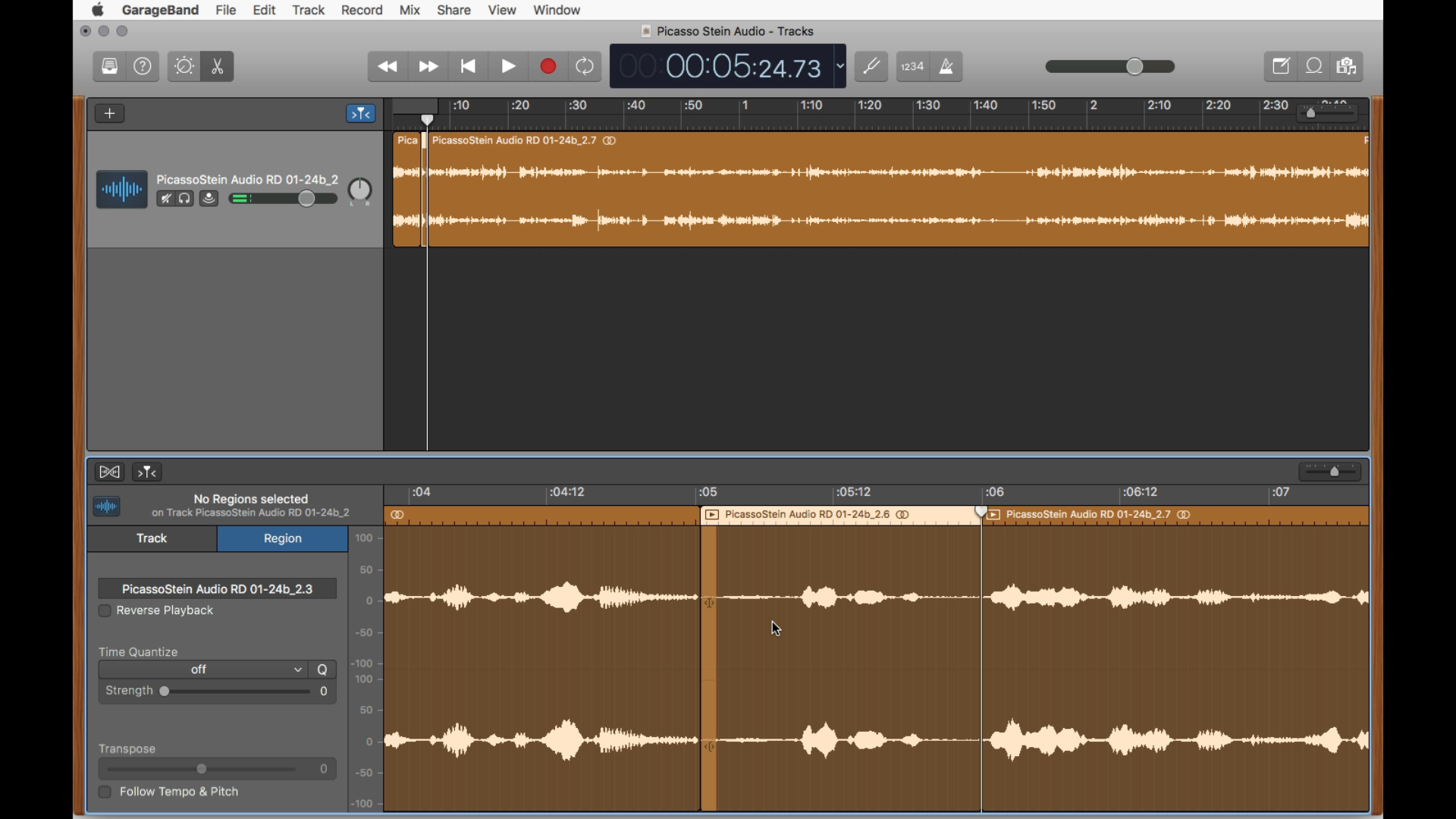Viewport: 1456px width, 819px height.
Task: Open LCD display mode dropdown arrow
Action: 840,67
